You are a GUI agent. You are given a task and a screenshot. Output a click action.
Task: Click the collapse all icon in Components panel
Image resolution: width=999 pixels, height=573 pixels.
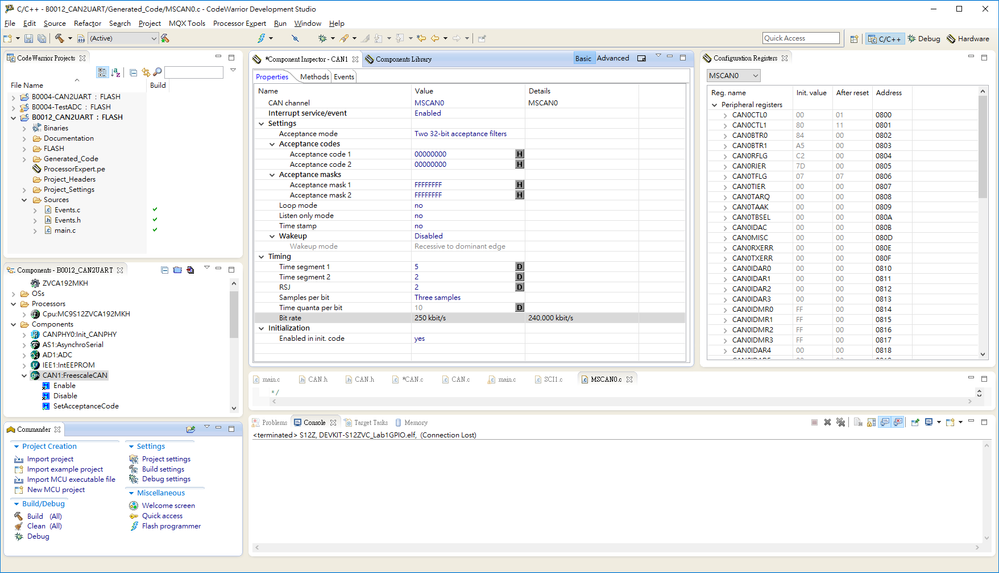[164, 270]
